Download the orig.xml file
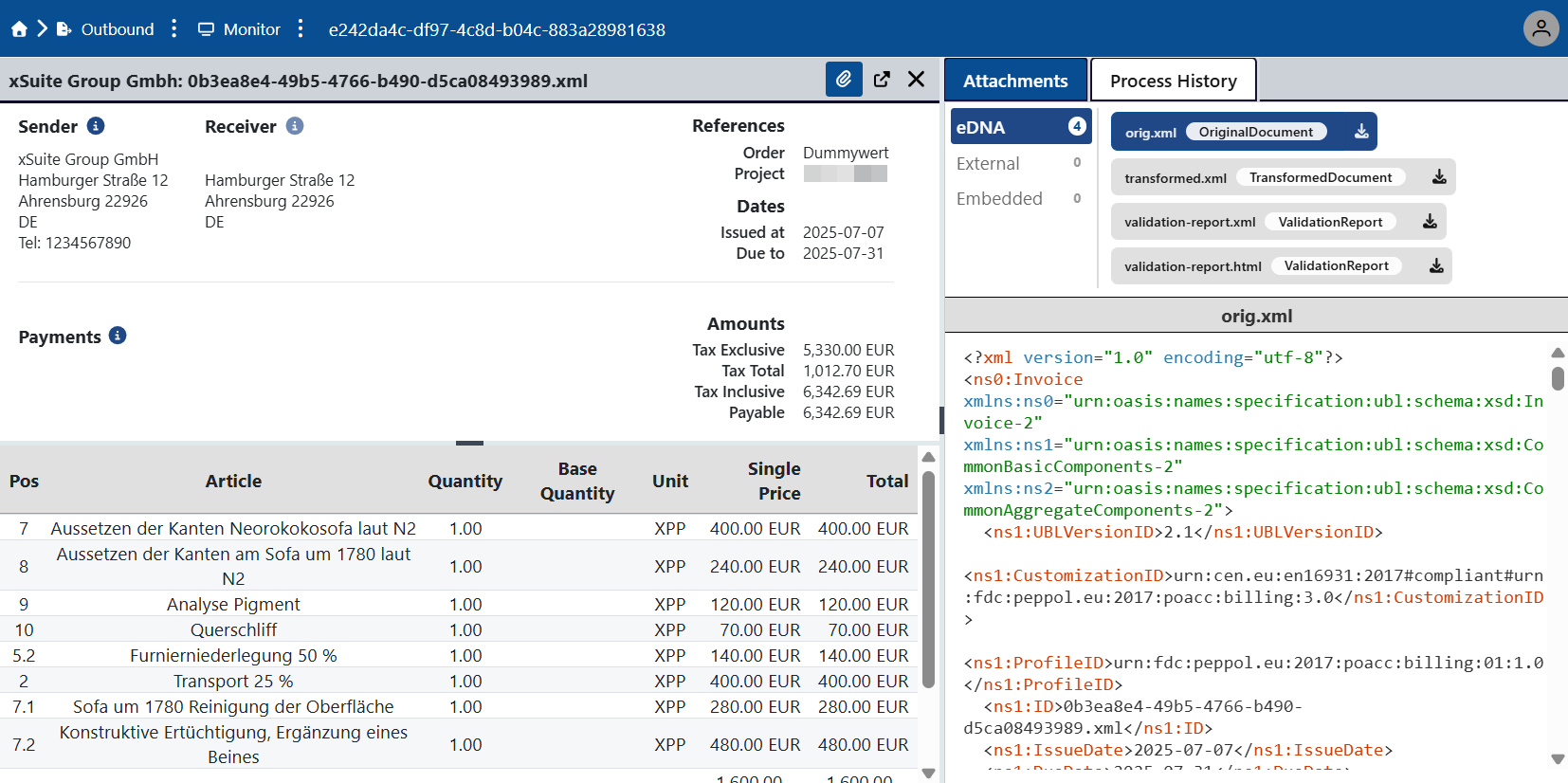Image resolution: width=1568 pixels, height=783 pixels. pyautogui.click(x=1361, y=132)
